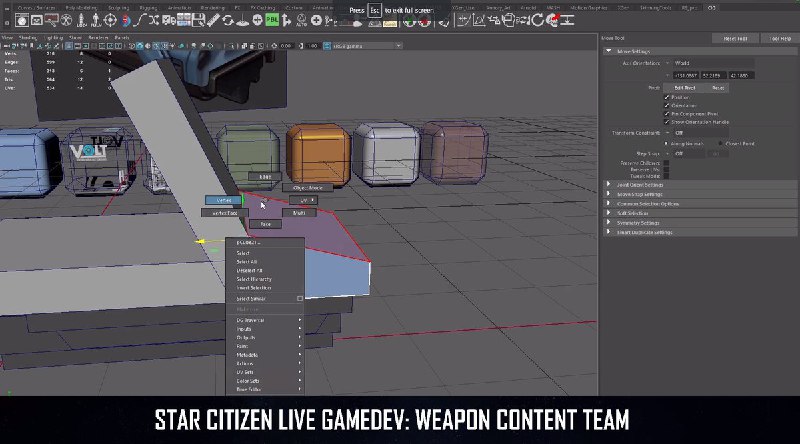Click the I-beam shaped shelf icon
Screen dimensions: 800x444
click(567, 20)
